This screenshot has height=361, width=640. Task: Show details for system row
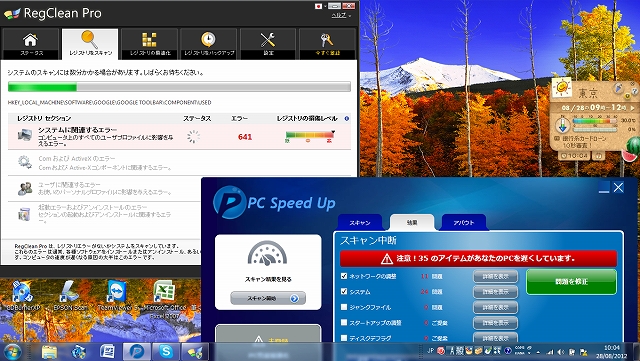pos(496,292)
